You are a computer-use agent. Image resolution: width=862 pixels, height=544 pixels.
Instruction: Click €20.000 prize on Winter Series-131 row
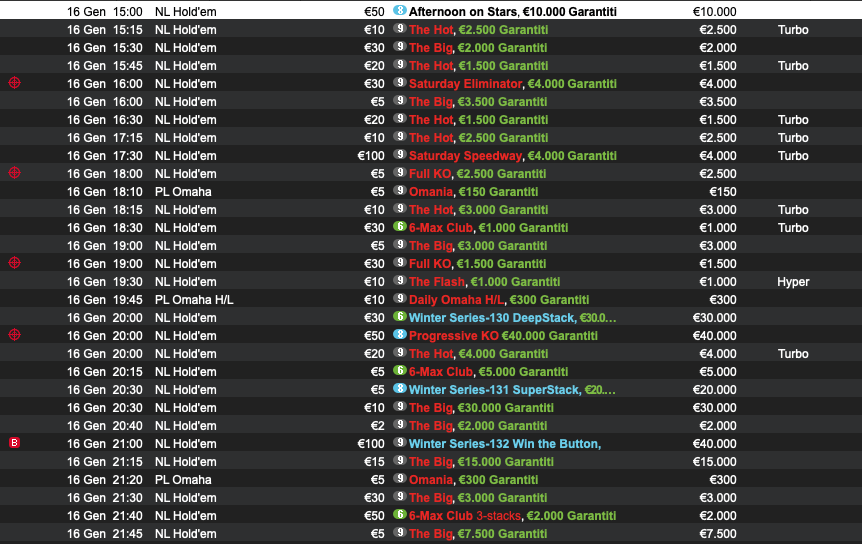click(715, 390)
